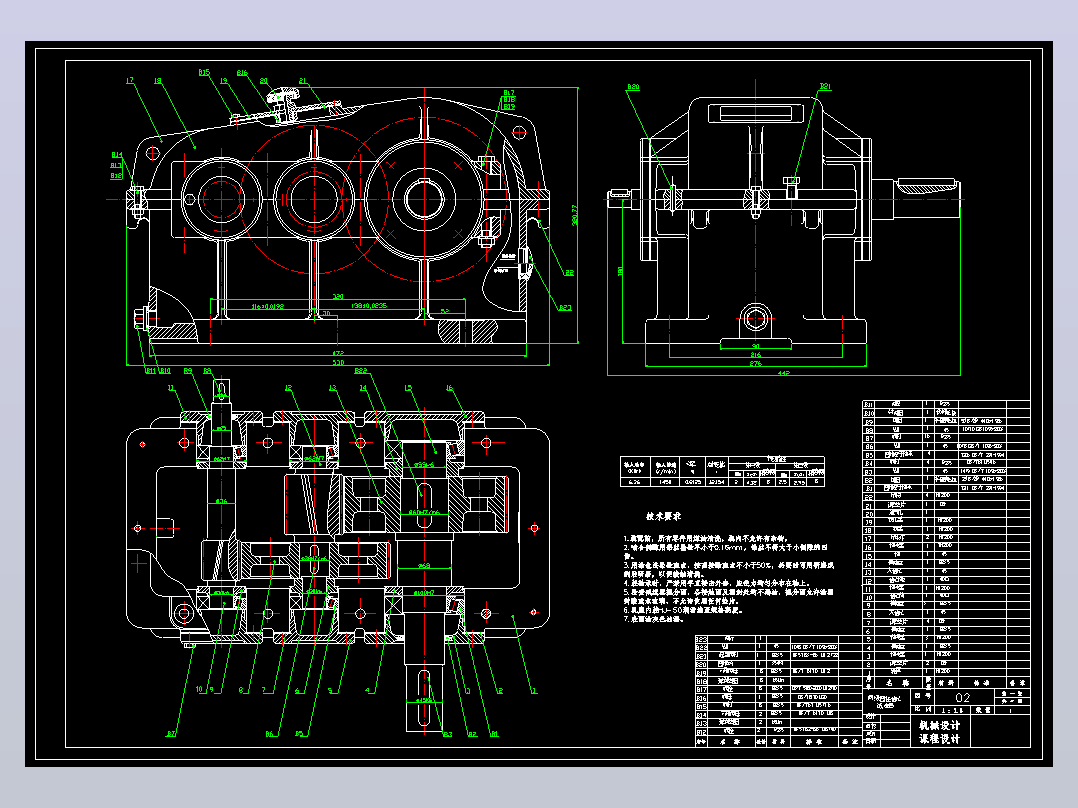Select the scale value in the title block
Viewport: 1078px width, 808px height.
click(952, 710)
